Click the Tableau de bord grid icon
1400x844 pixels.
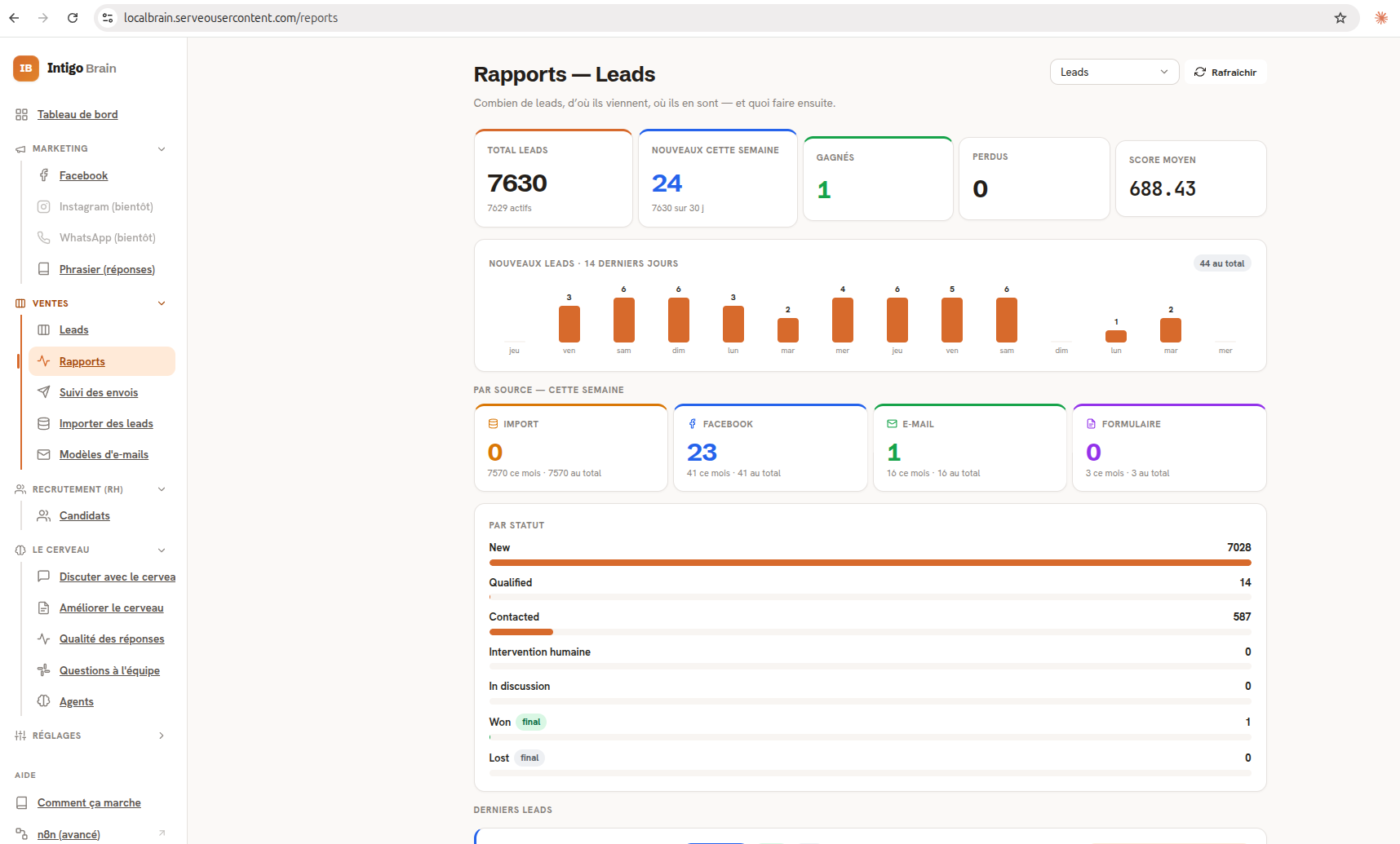22,115
